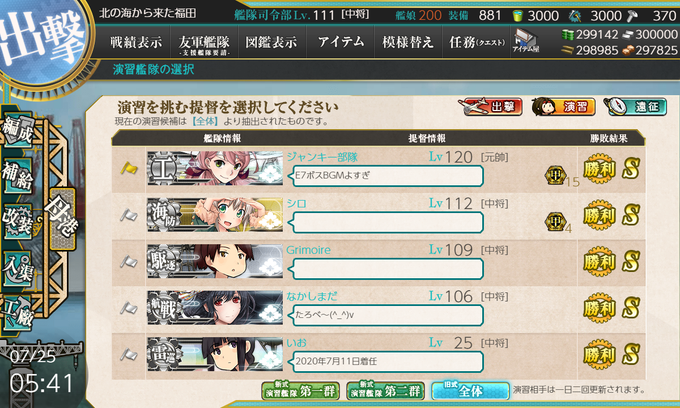Viewport: 680px width, 408px height.
Task: Select なかしまだ fleet banner thumbnail
Action: pos(215,308)
